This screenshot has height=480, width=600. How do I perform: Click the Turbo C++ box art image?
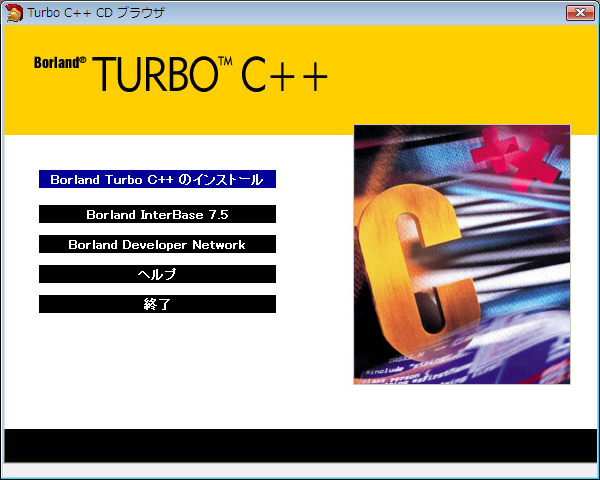(462, 255)
